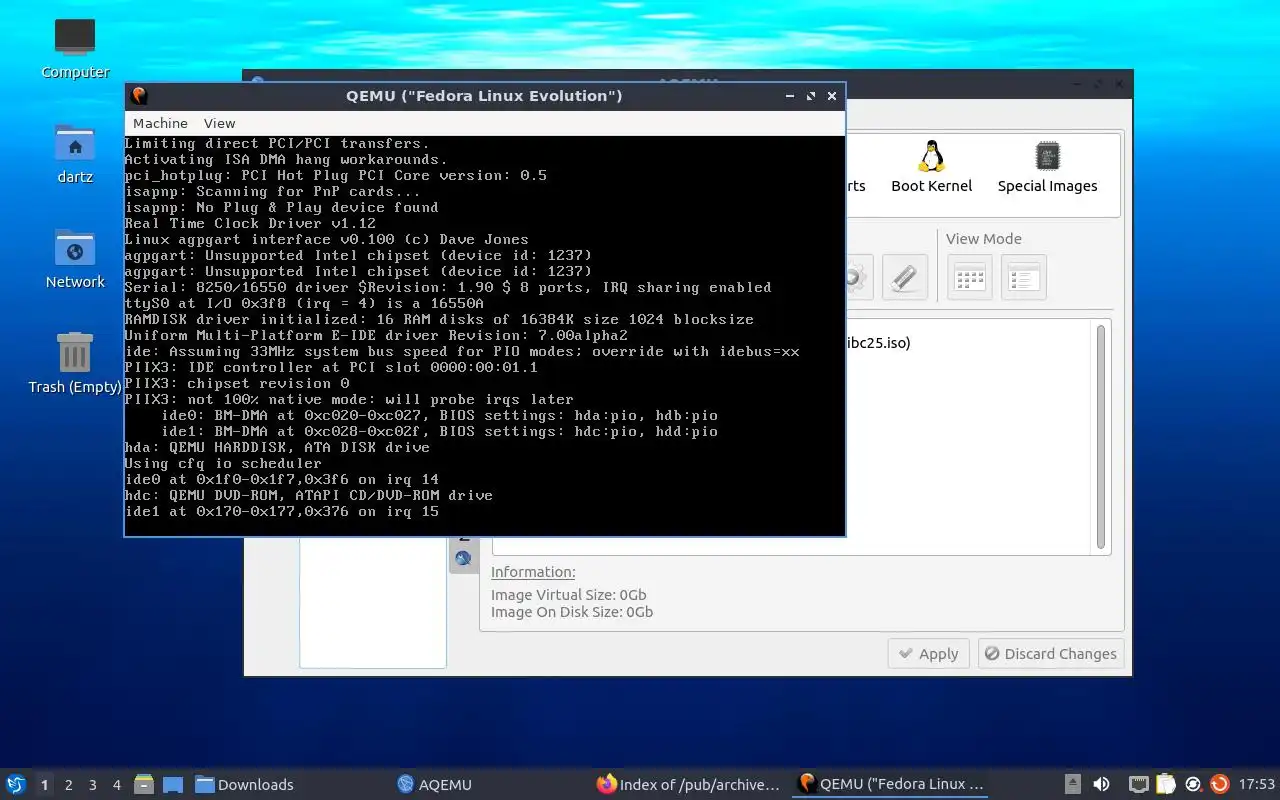Image resolution: width=1280 pixels, height=800 pixels.
Task: Open Special Images tab in AQEMU
Action: (1047, 167)
